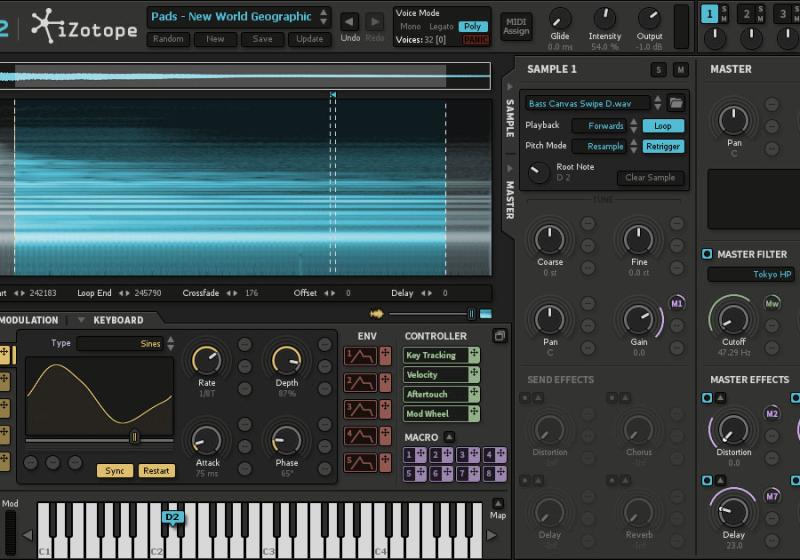This screenshot has height=560, width=800.
Task: Open Master Filter type Tokyo HP dropdown
Action: click(750, 274)
